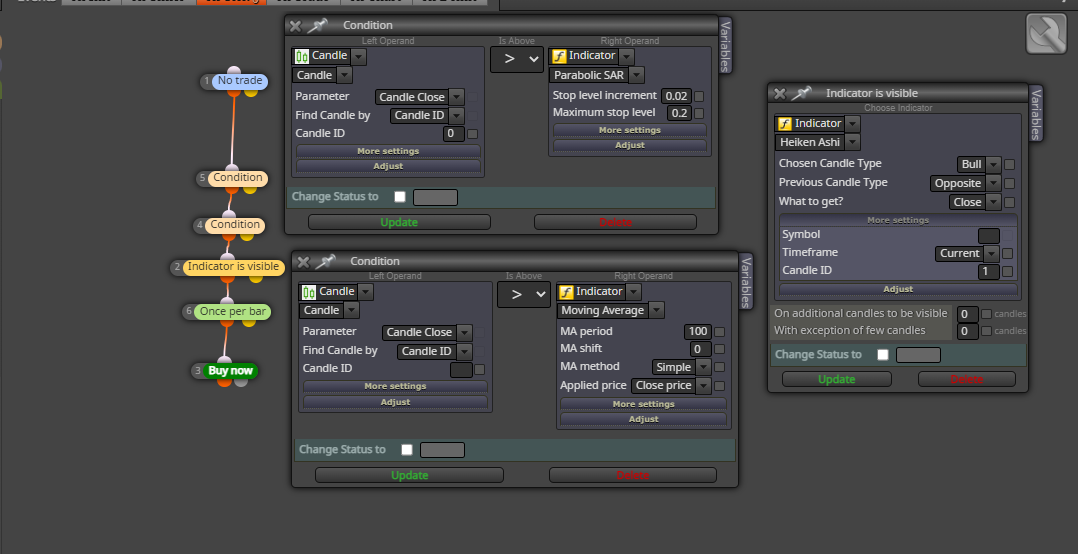Open Variables tab on Moving Average Condition panel
This screenshot has height=554, width=1078.
[x=746, y=282]
